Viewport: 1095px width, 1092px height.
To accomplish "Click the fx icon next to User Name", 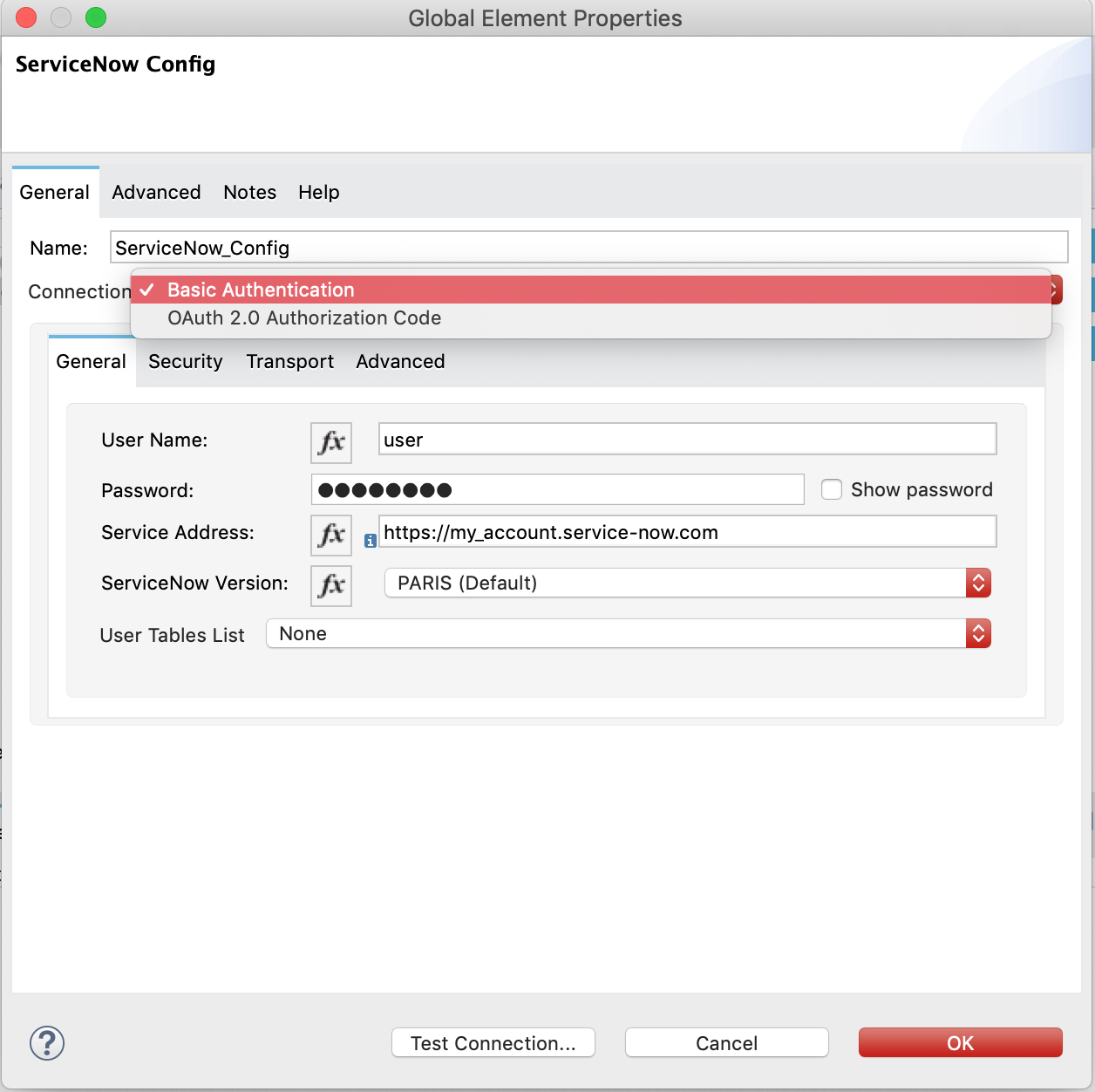I will click(x=330, y=442).
